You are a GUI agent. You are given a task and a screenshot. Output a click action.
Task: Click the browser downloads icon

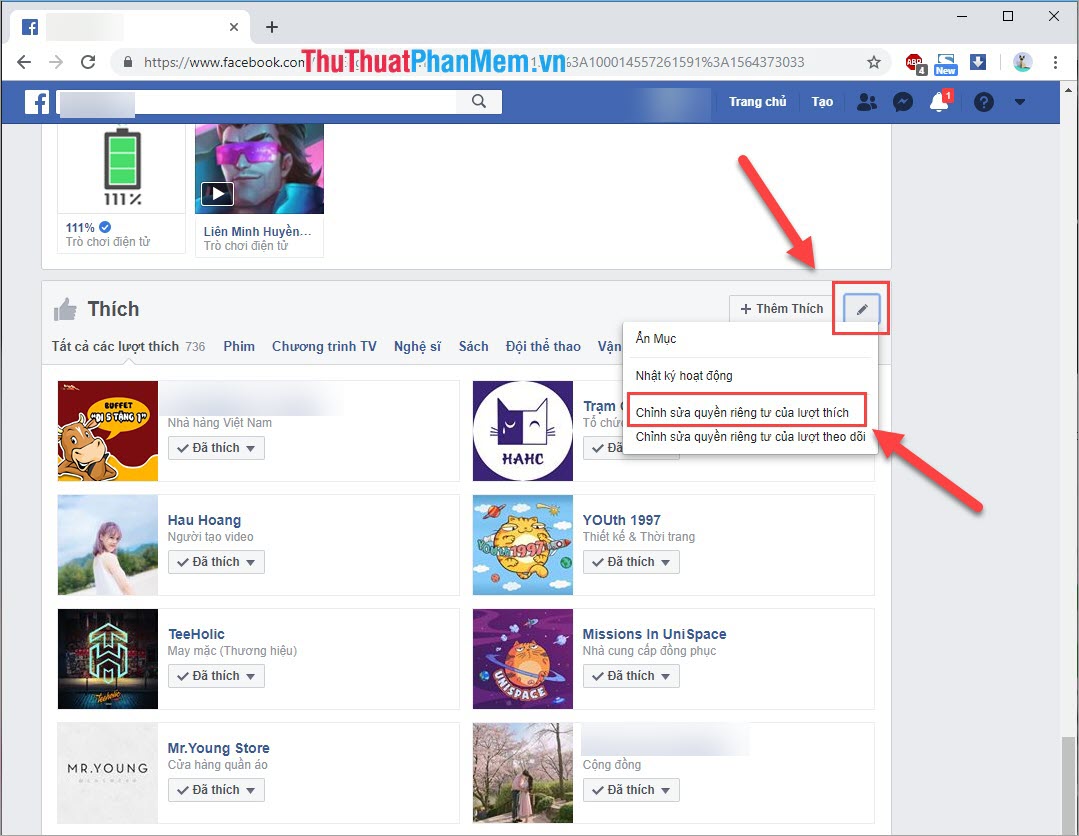coord(978,61)
